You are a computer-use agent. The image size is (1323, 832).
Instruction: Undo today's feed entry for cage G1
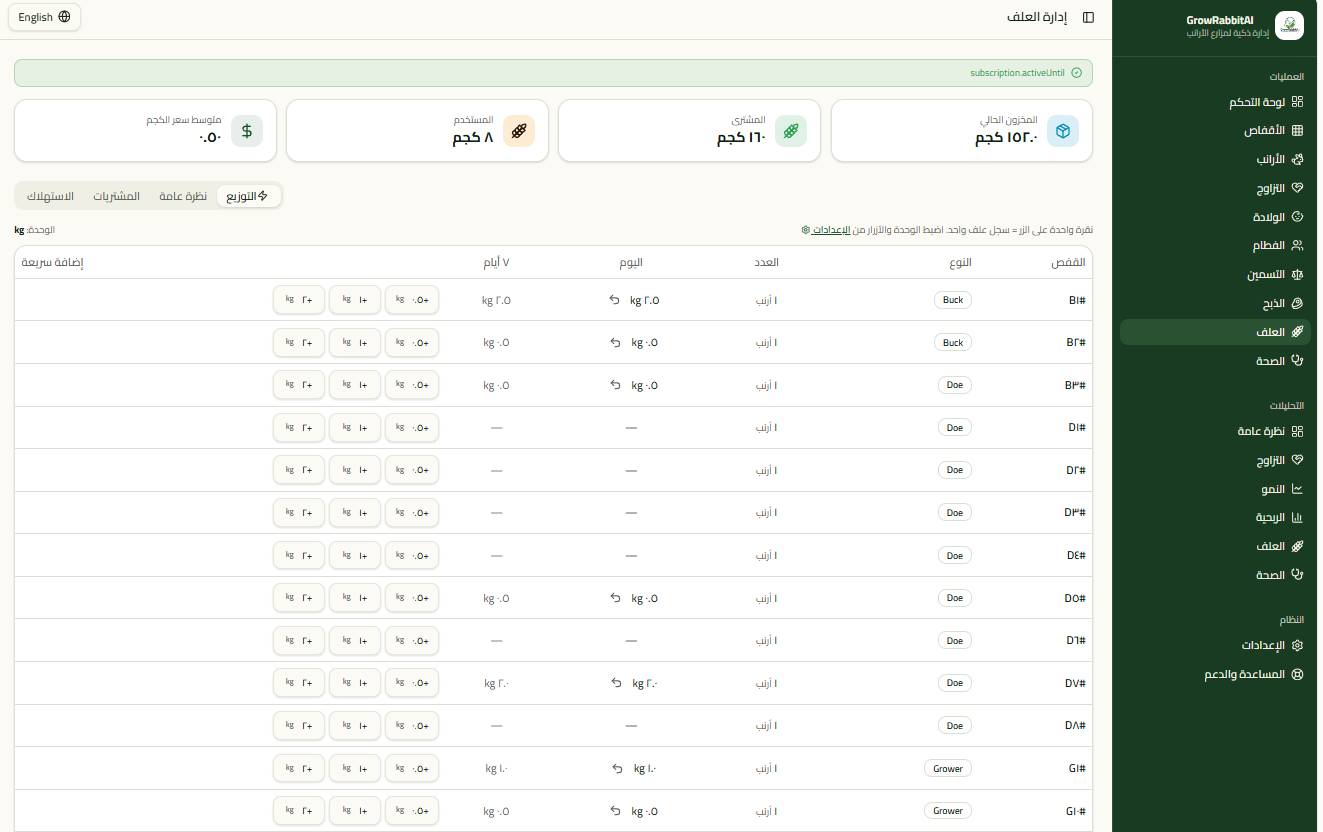(618, 769)
